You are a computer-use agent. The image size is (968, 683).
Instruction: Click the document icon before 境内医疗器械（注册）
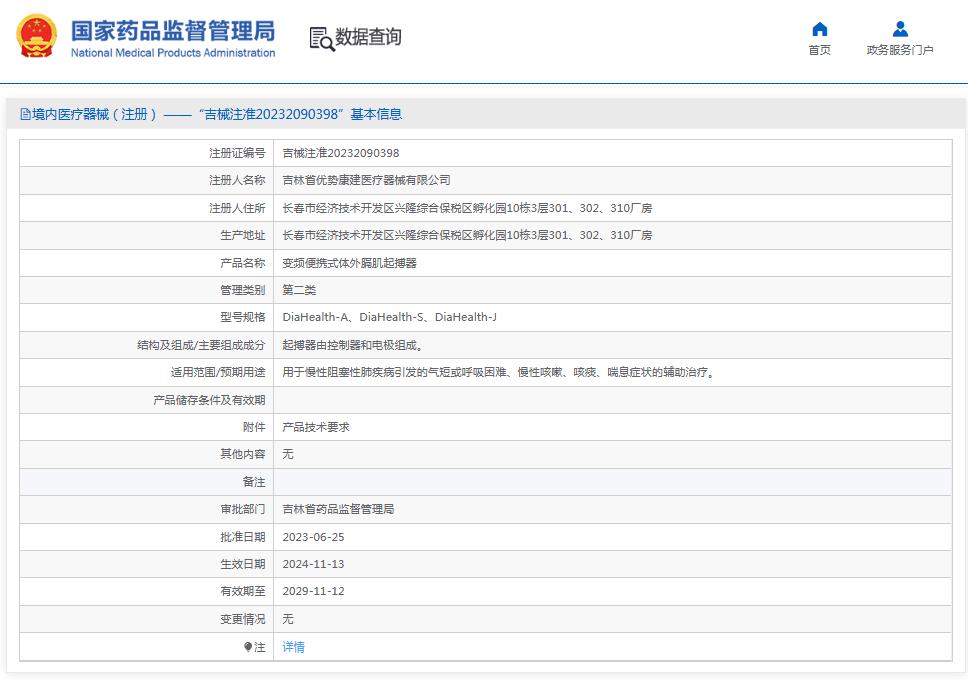click(x=23, y=114)
